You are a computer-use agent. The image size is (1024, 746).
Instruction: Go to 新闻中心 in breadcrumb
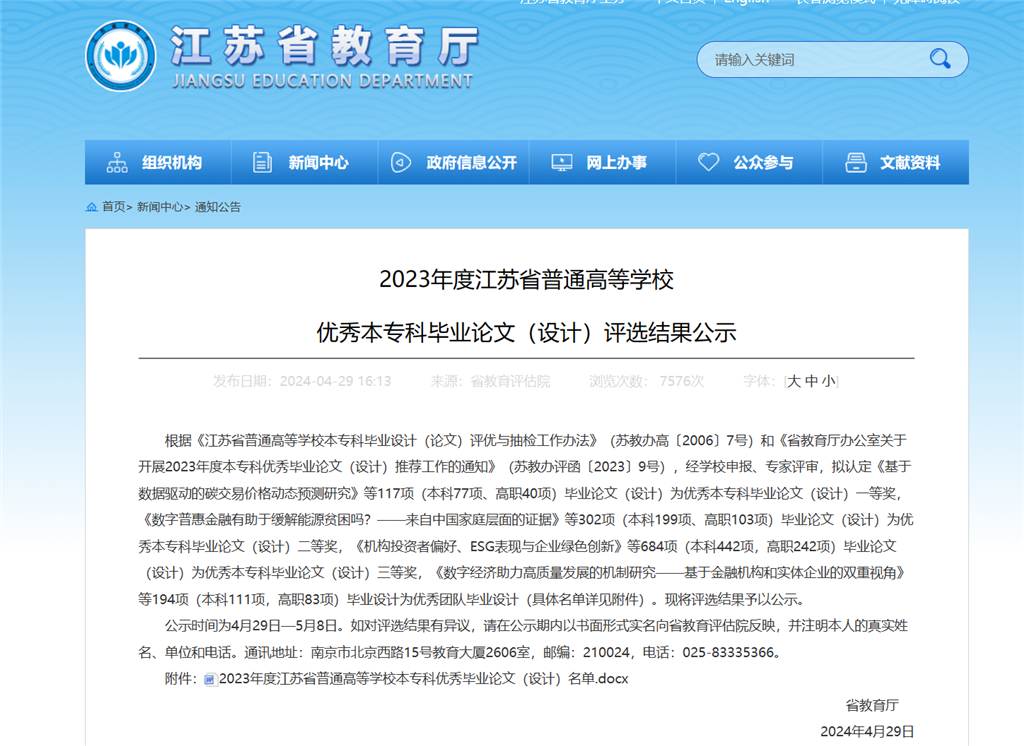click(x=160, y=207)
